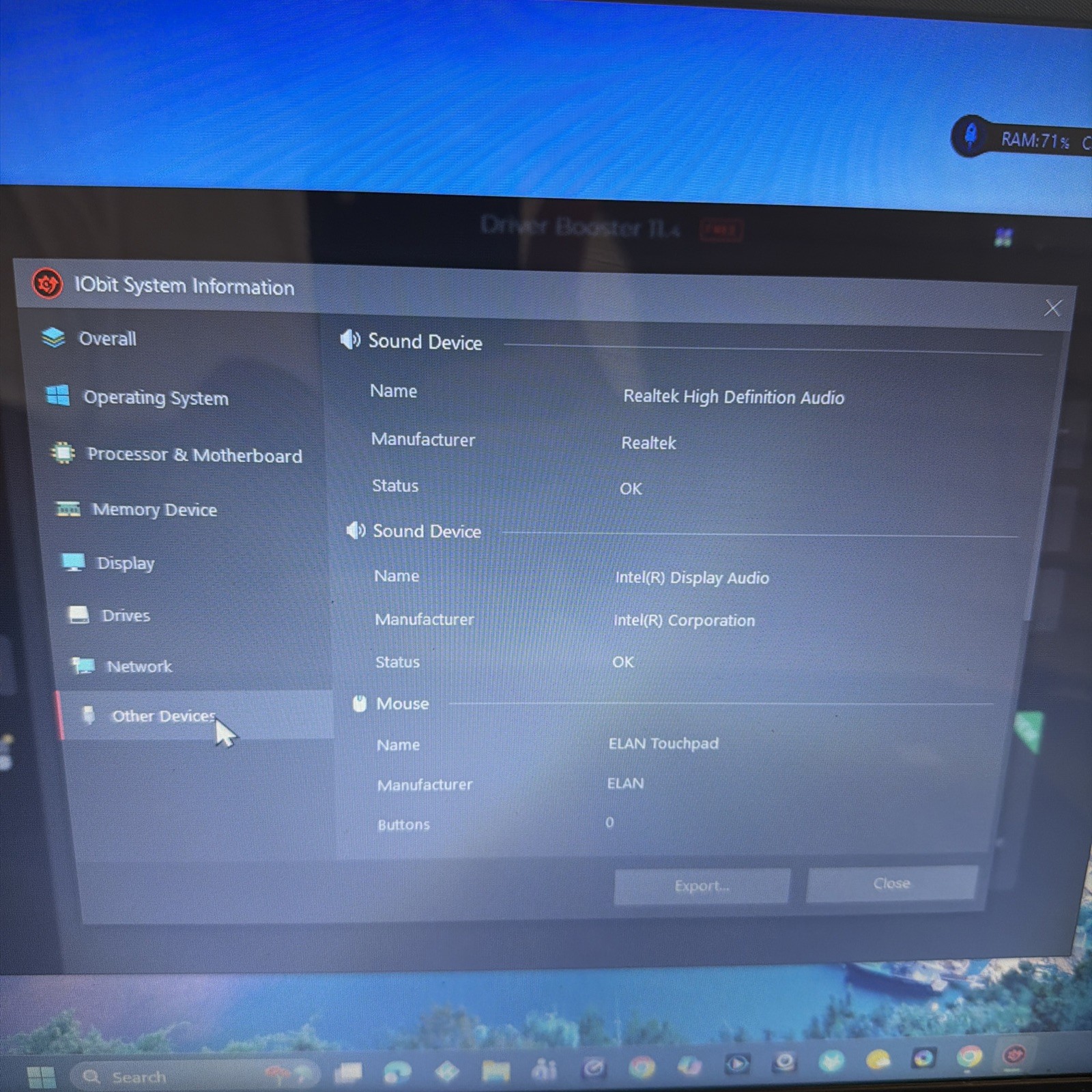This screenshot has height=1092, width=1092.
Task: Click the OK status of Intel Display Audio
Action: pyautogui.click(x=622, y=662)
